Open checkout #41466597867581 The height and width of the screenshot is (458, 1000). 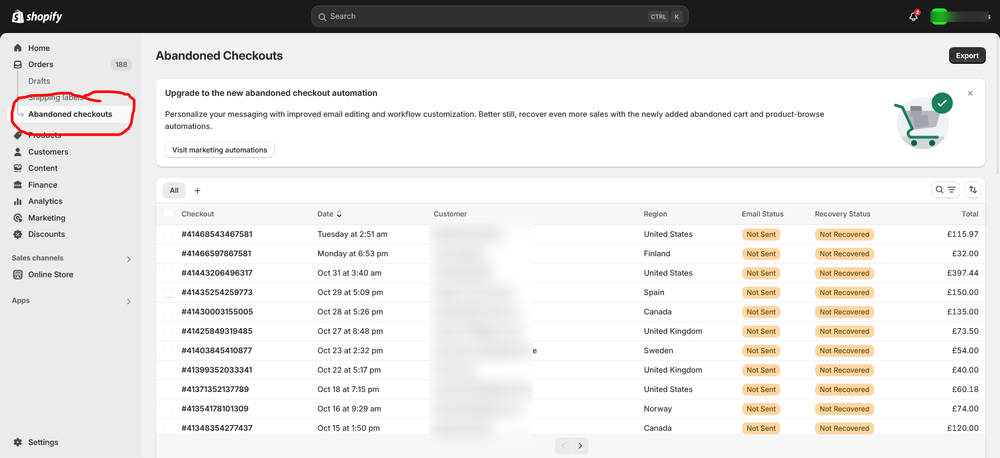[216, 253]
